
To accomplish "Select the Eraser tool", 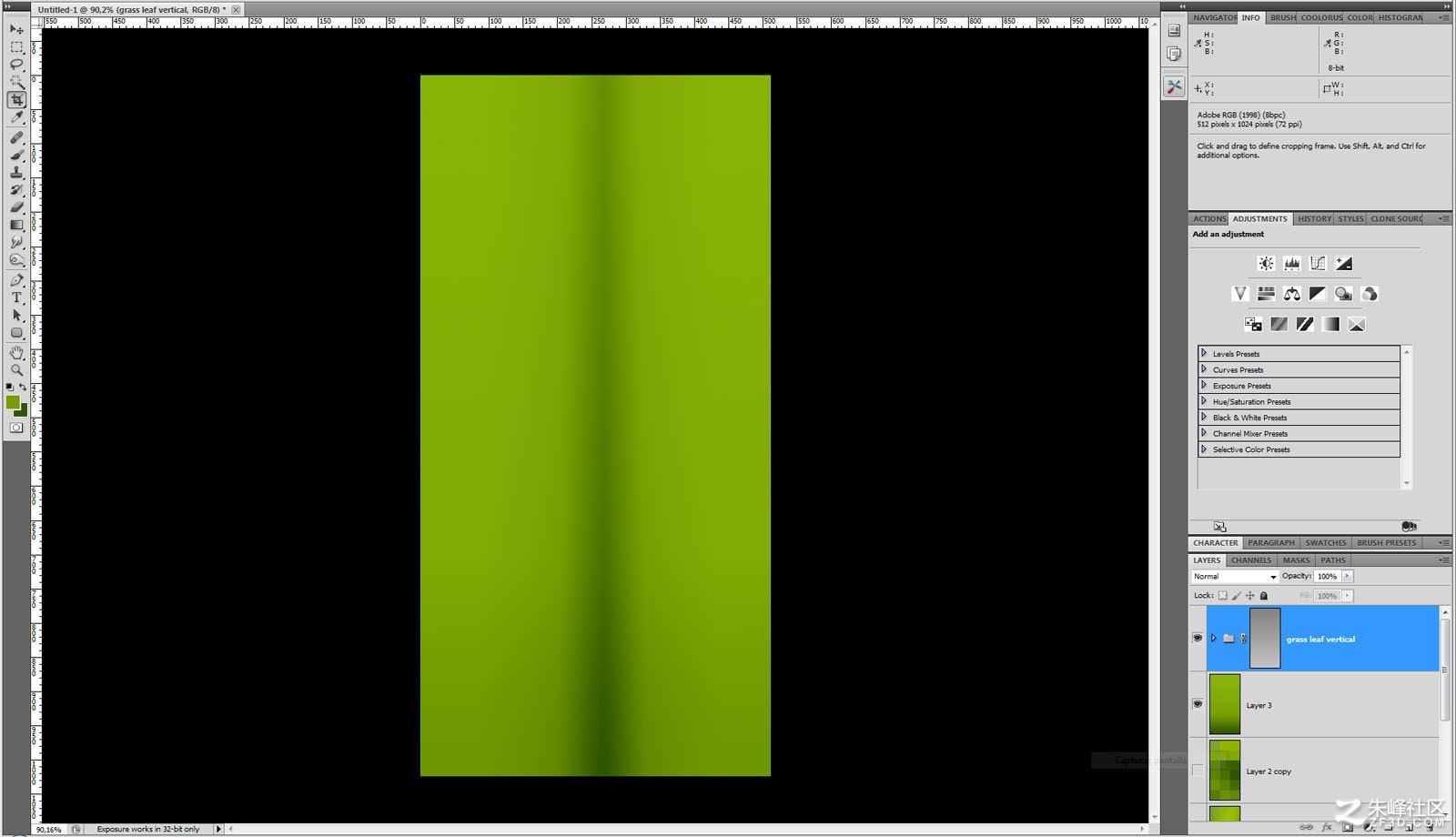I will (16, 207).
